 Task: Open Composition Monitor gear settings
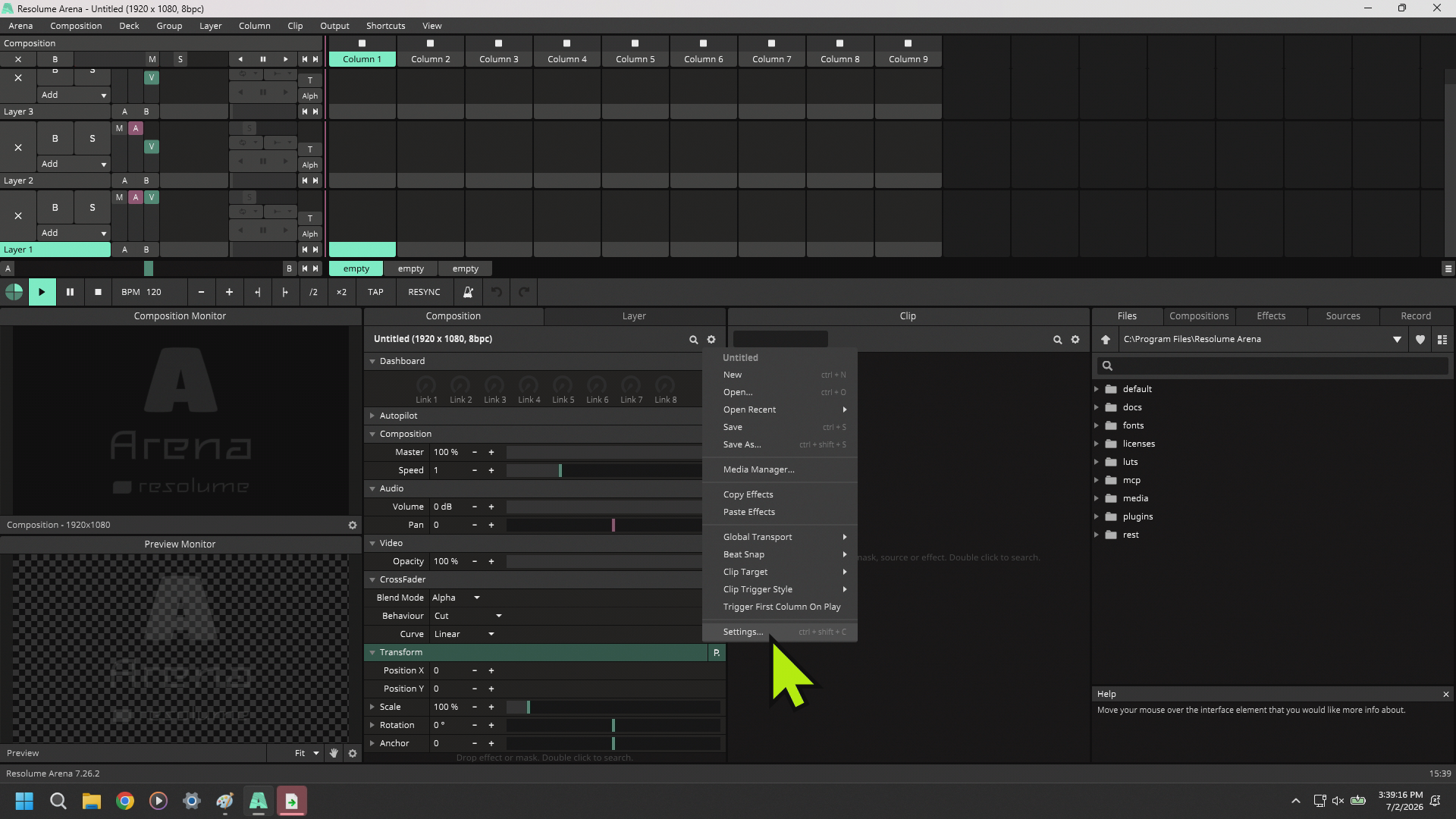353,525
